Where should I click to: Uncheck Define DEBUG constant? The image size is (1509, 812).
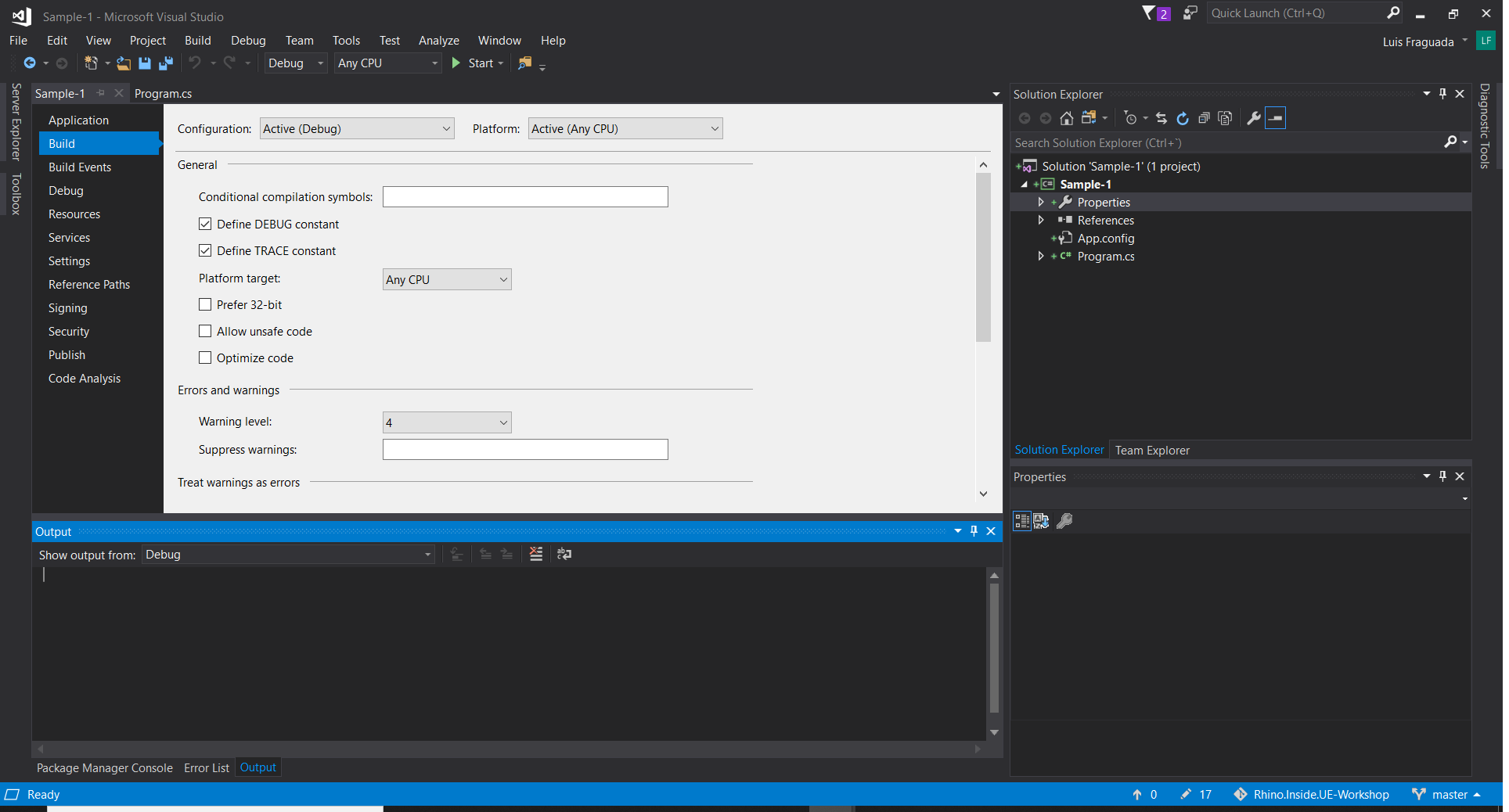tap(205, 225)
